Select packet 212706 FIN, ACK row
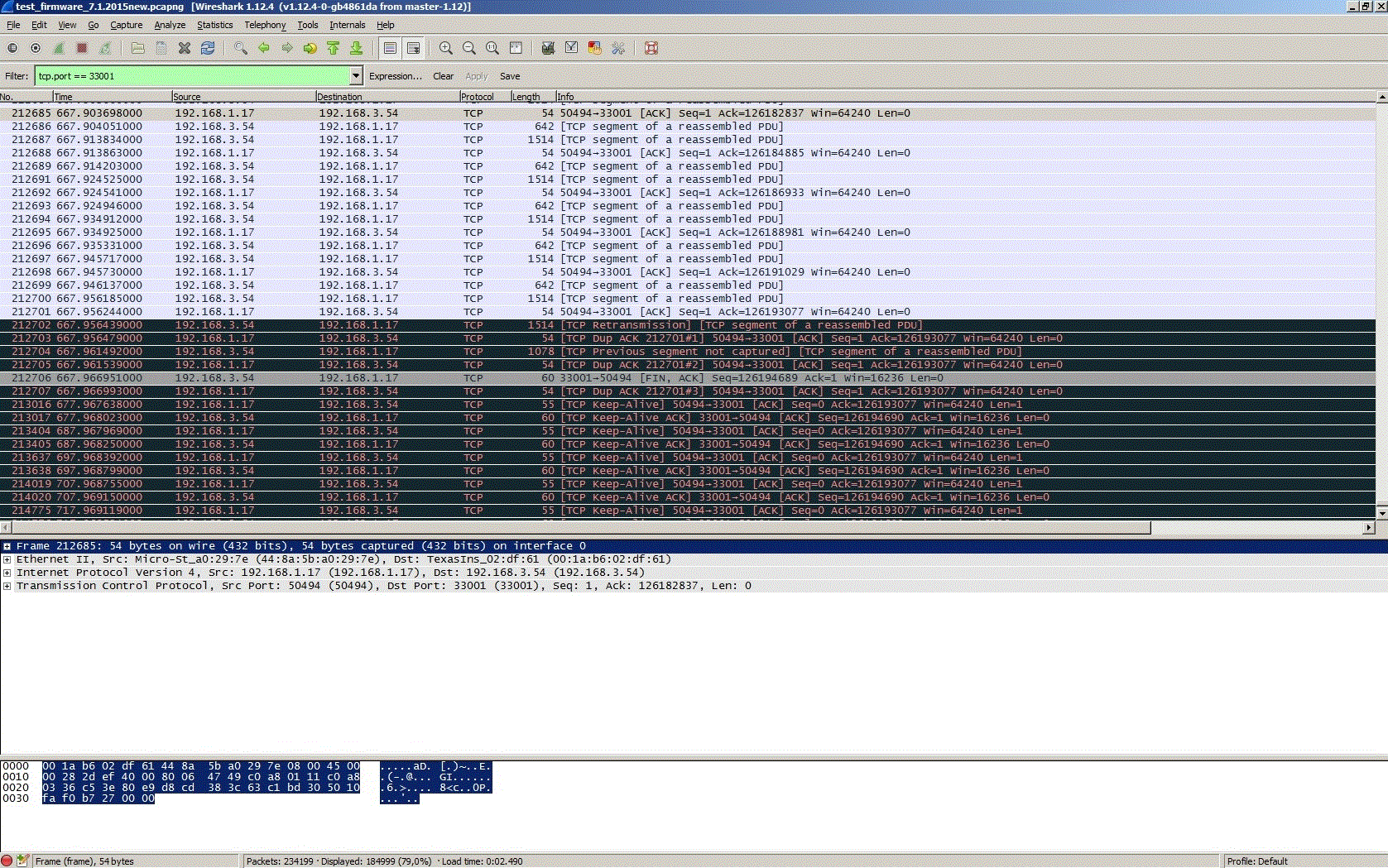The width and height of the screenshot is (1388, 868). pos(687,378)
